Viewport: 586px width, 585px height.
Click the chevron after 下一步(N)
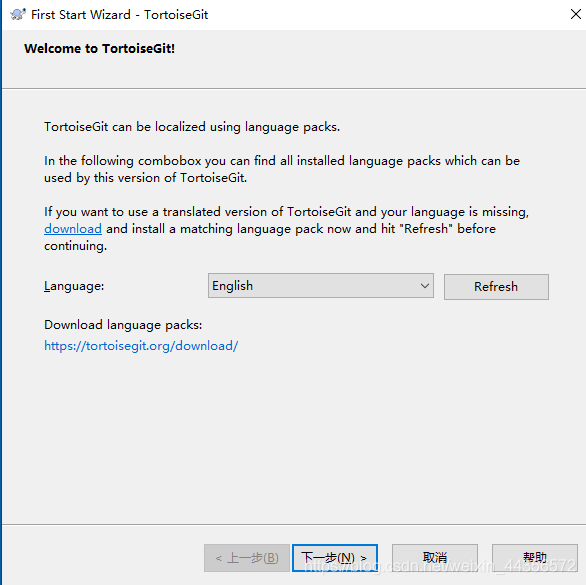tap(363, 558)
